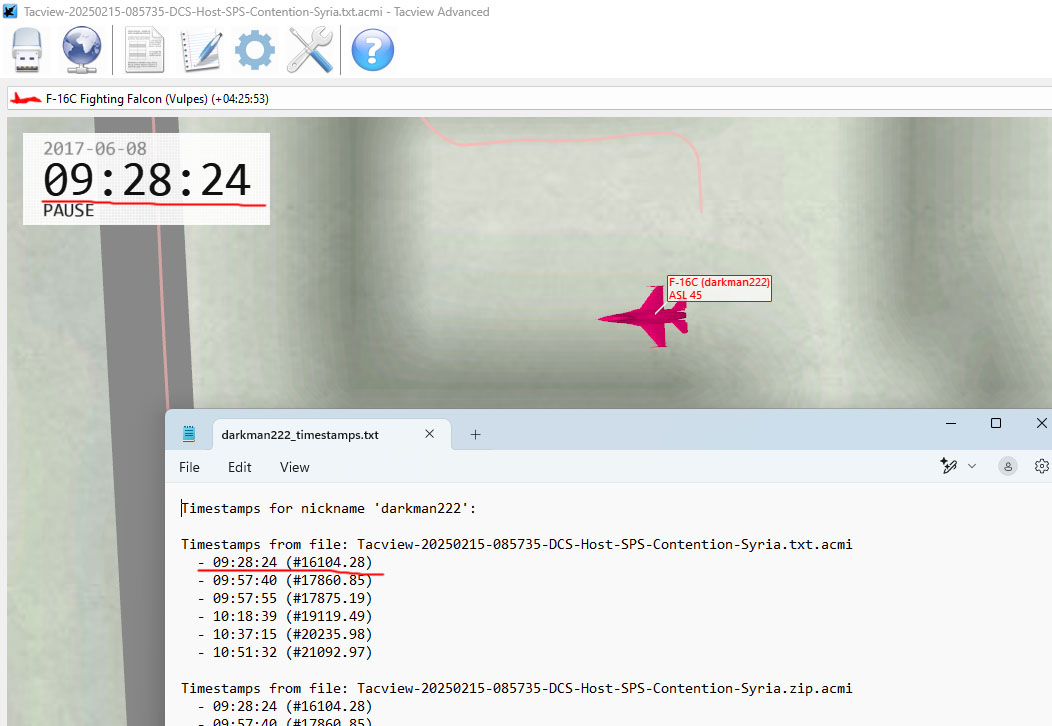Image resolution: width=1052 pixels, height=726 pixels.
Task: Open the blue gear options icon
Action: (255, 50)
